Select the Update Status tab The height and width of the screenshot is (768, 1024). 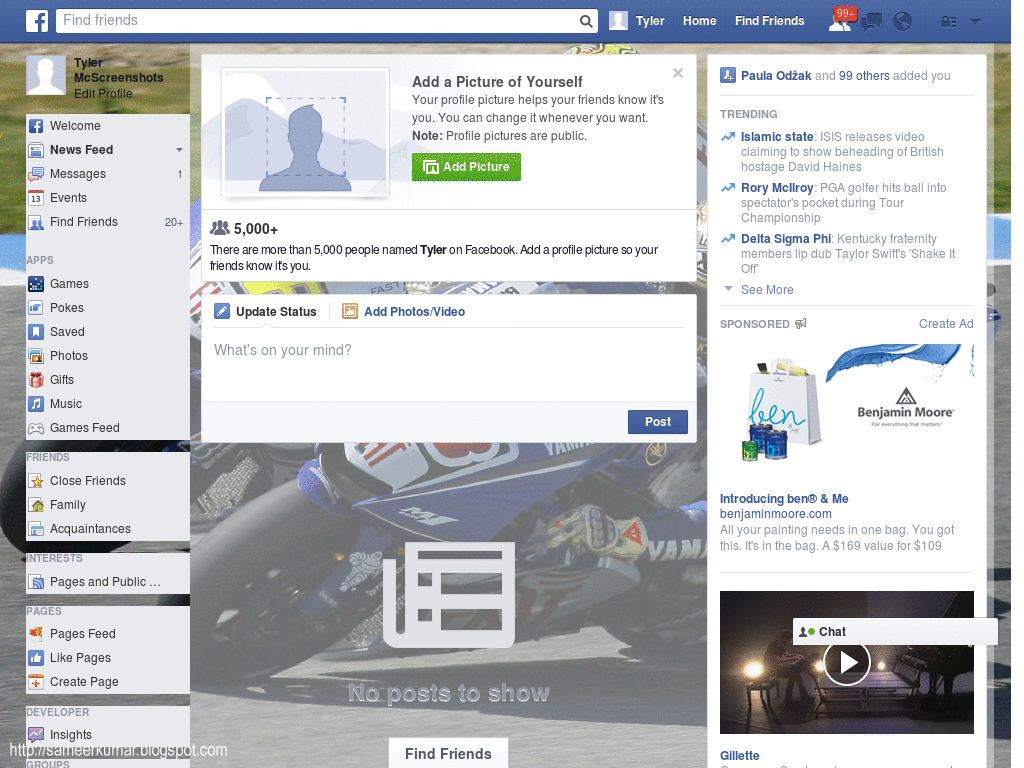click(265, 312)
